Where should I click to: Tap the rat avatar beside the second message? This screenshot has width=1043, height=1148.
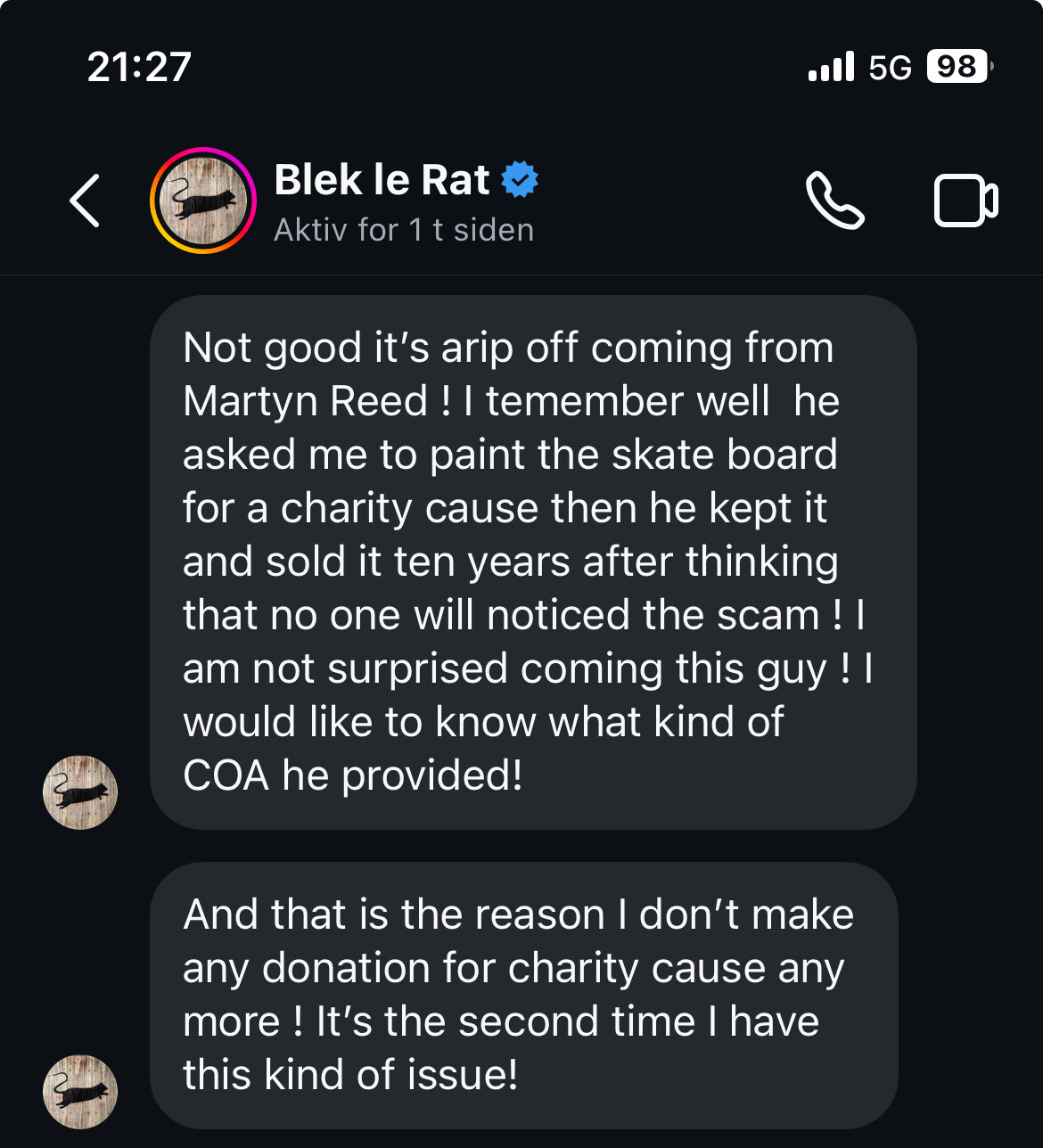(x=80, y=1092)
